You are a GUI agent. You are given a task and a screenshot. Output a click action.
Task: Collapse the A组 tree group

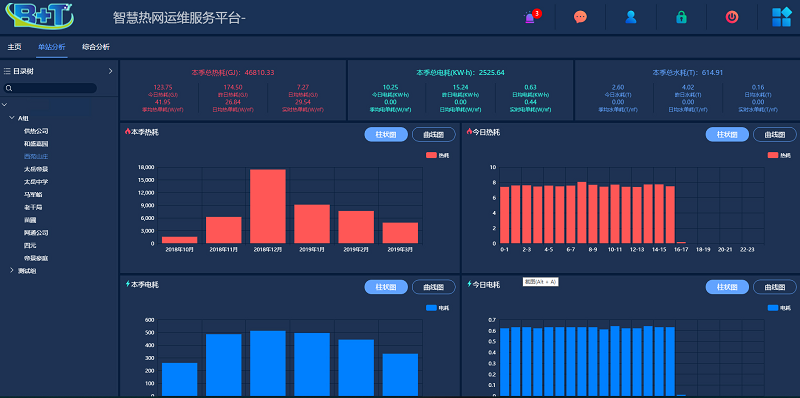click(x=12, y=118)
